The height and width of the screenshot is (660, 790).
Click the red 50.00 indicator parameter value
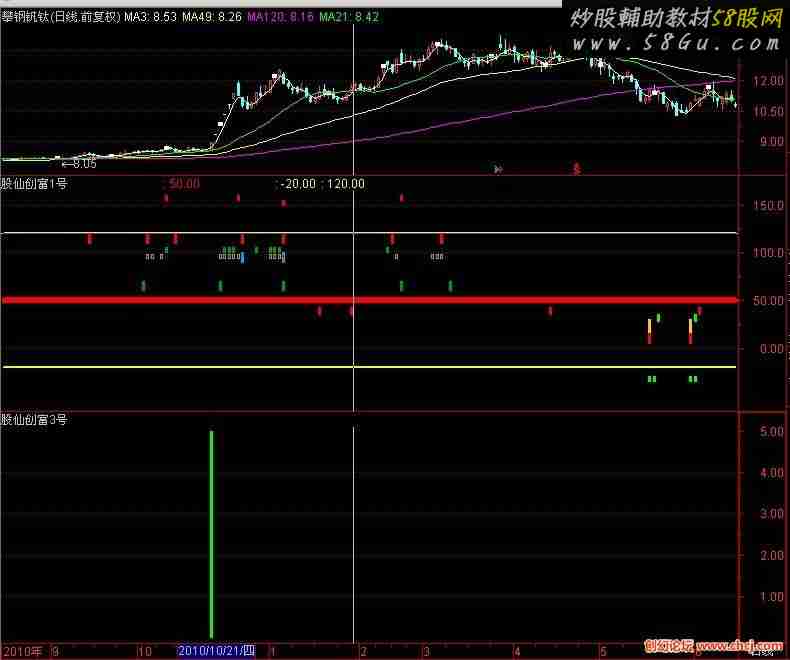tap(184, 183)
